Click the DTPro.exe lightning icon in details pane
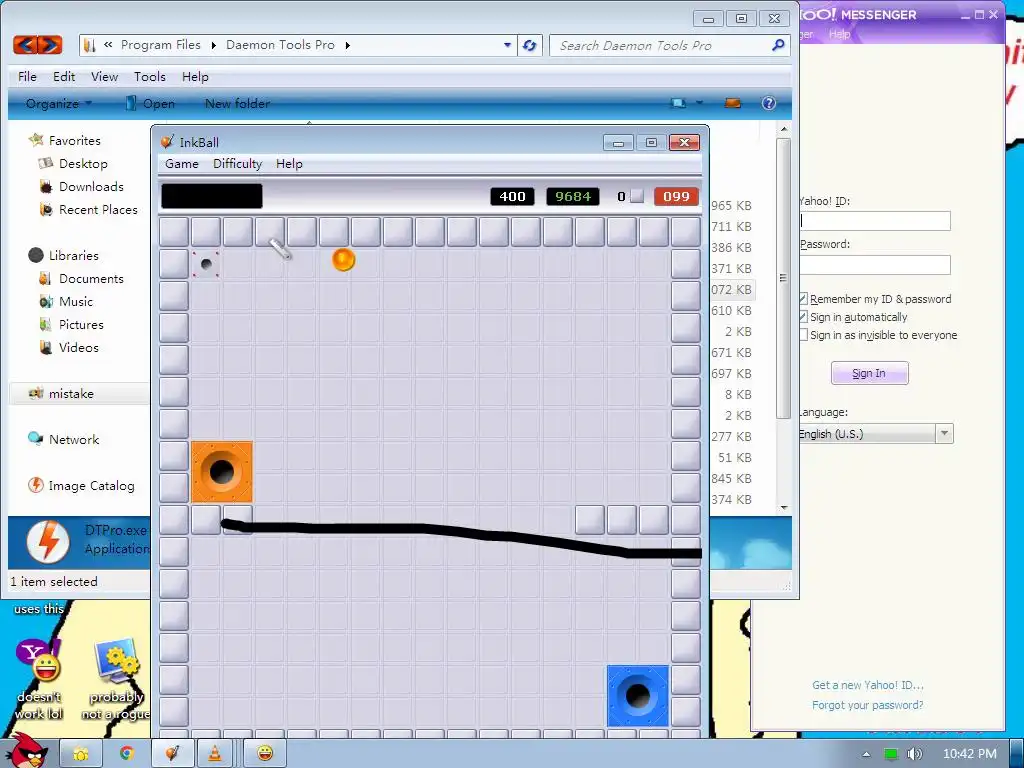The height and width of the screenshot is (768, 1024). click(48, 542)
